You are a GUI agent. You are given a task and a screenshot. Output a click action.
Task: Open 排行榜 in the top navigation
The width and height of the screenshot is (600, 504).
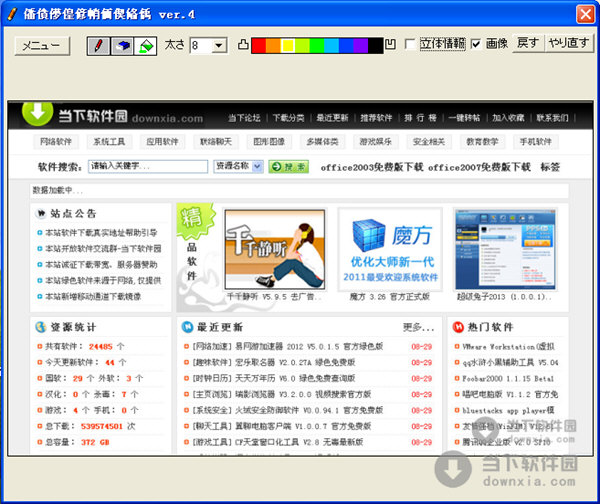[420, 118]
